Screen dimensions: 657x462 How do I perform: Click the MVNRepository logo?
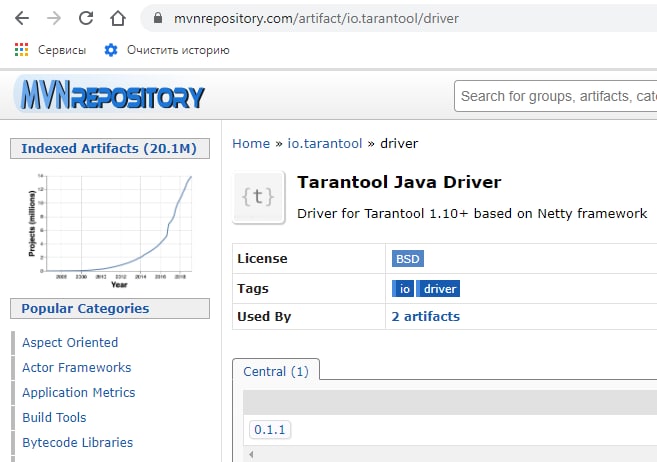(x=110, y=95)
